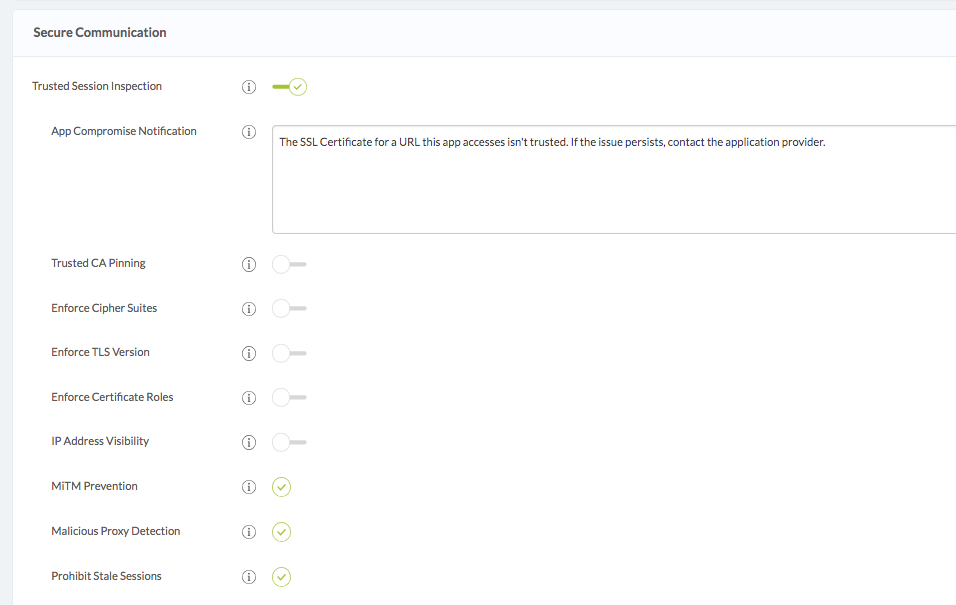Click the MiTM Prevention info icon
The width and height of the screenshot is (956, 605).
(x=248, y=487)
